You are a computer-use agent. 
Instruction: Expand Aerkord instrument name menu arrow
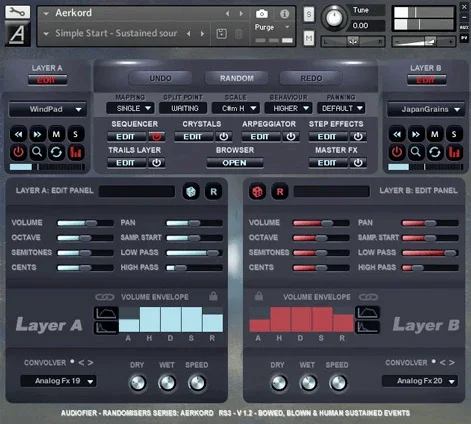[46, 13]
